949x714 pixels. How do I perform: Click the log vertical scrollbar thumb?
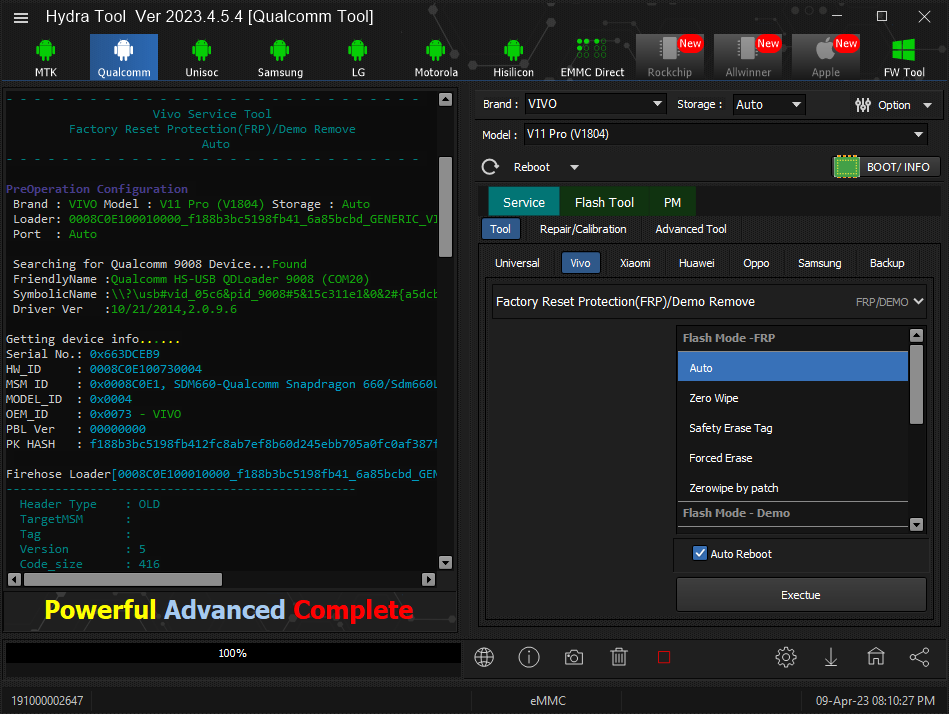[x=445, y=207]
